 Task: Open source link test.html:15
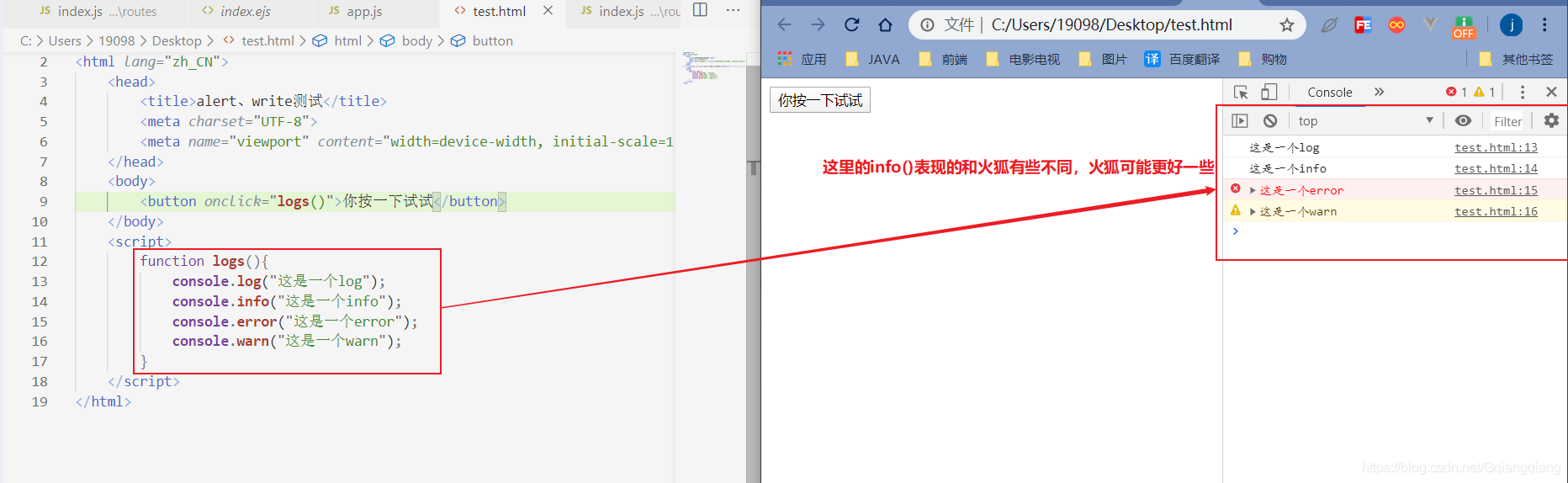[1496, 190]
